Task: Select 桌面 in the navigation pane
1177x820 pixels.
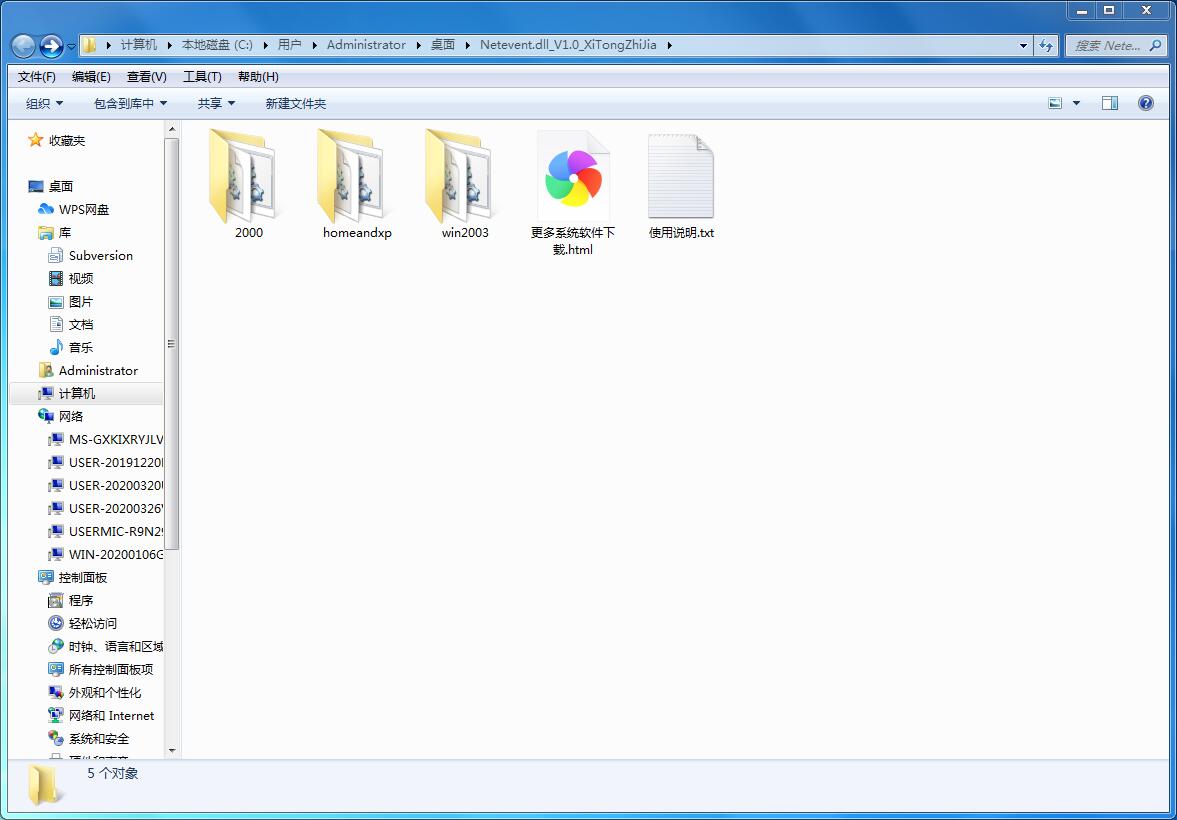Action: click(61, 186)
